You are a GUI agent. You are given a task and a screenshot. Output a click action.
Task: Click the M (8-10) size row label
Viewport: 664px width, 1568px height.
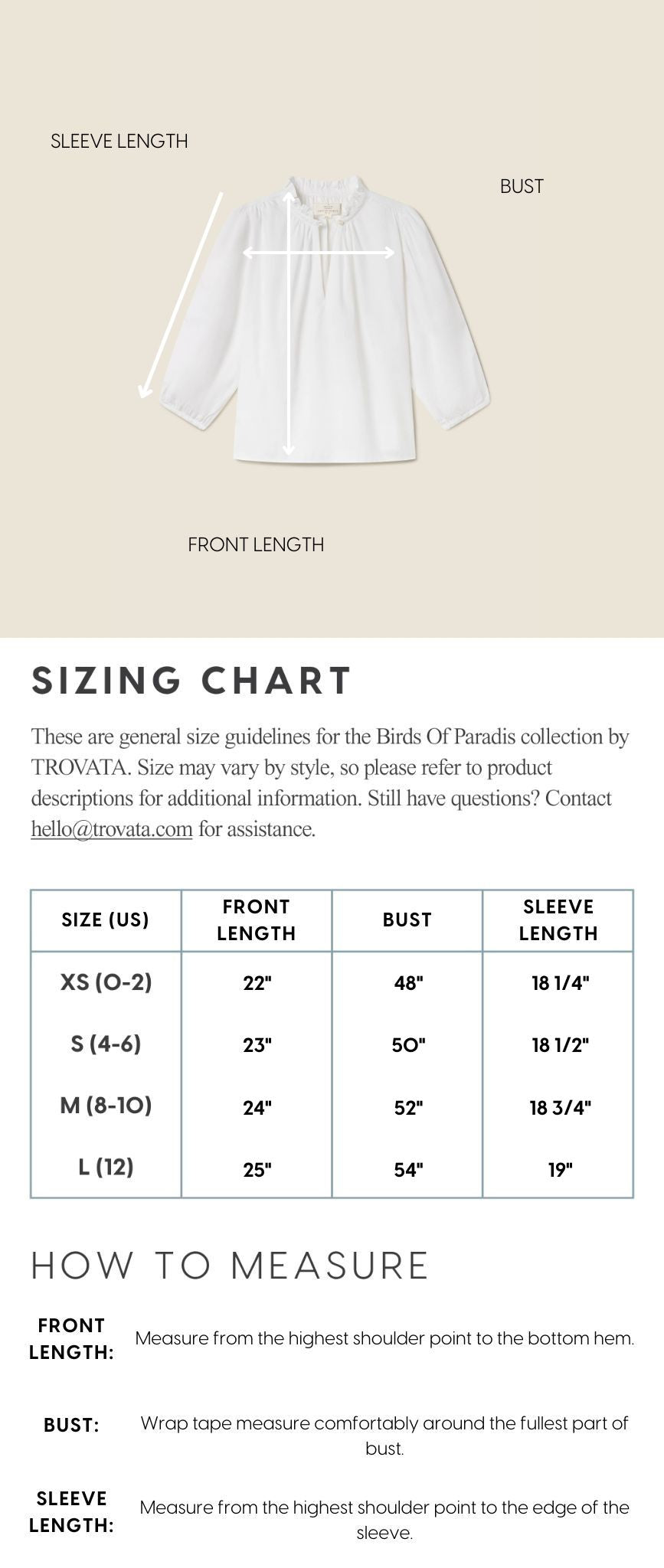(106, 1106)
